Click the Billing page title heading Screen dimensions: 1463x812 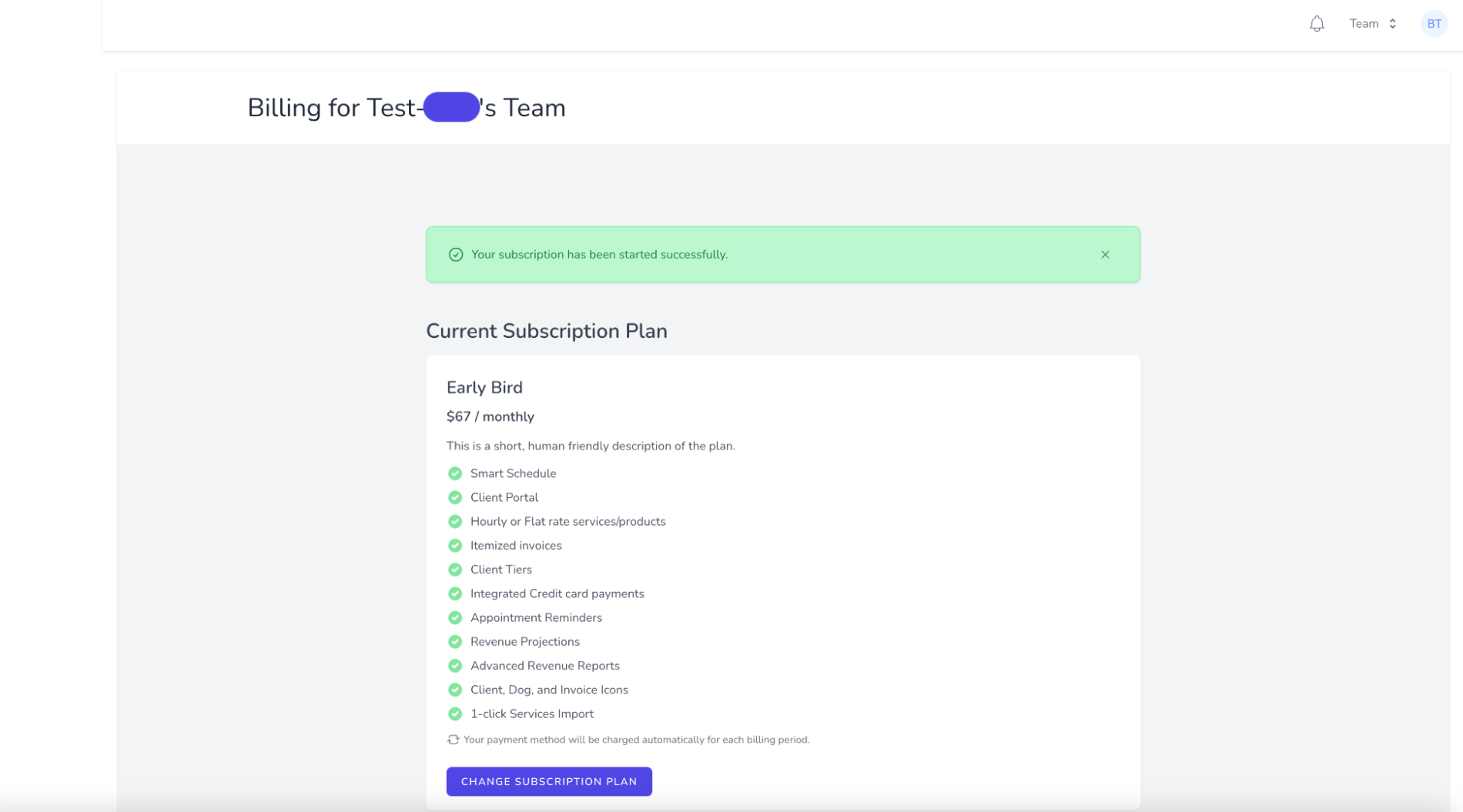tap(407, 108)
